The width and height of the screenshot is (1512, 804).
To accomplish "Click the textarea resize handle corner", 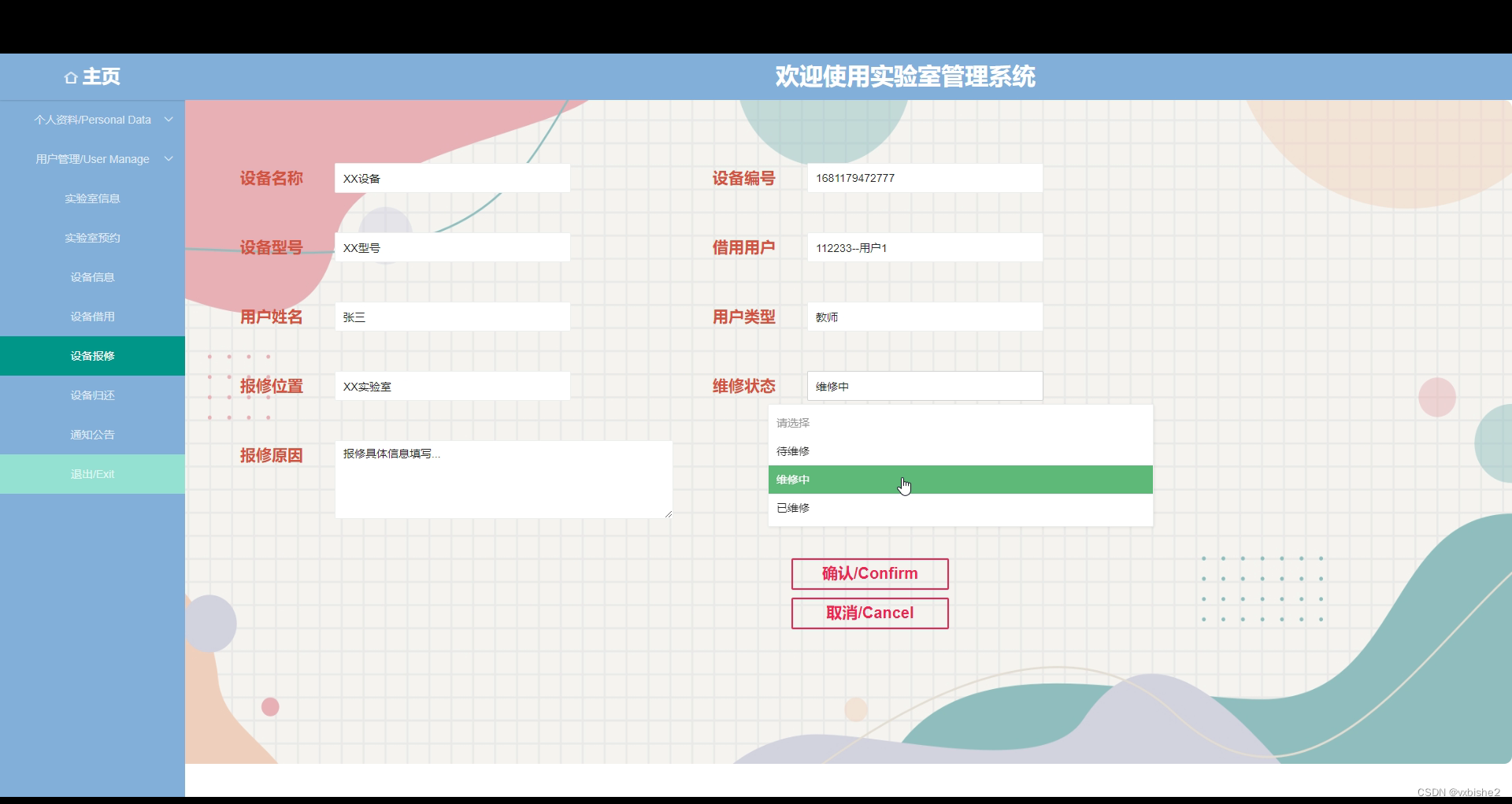I will tap(668, 514).
